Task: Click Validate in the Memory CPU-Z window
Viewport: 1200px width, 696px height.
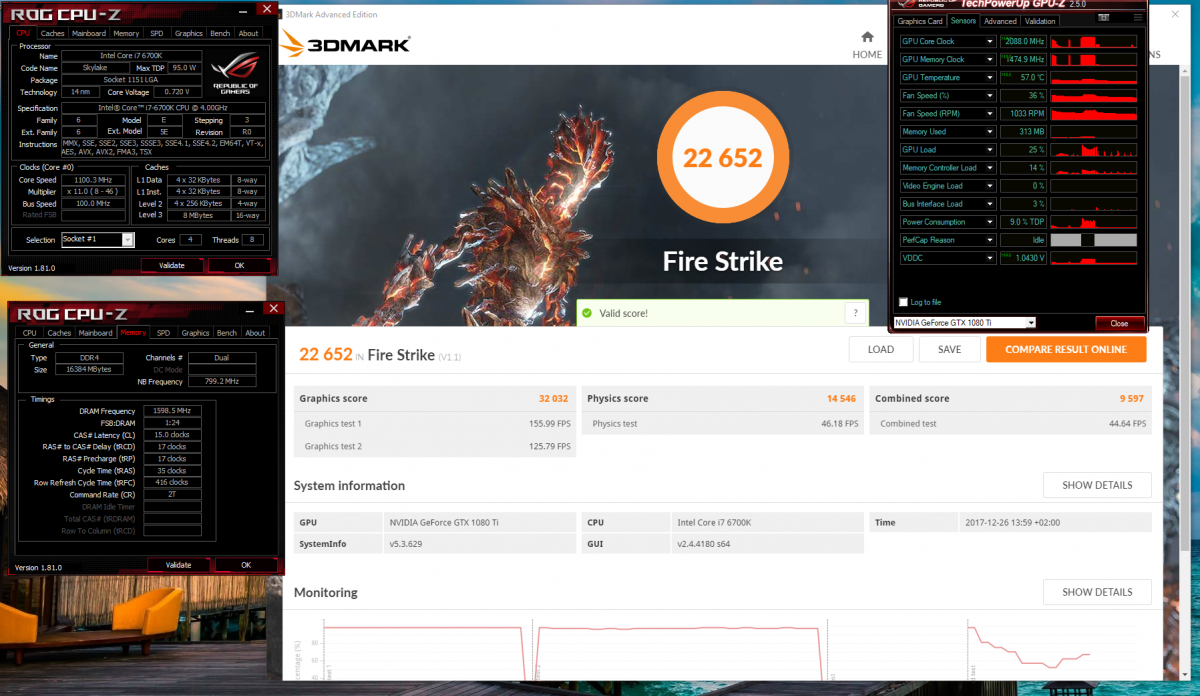Action: [178, 565]
